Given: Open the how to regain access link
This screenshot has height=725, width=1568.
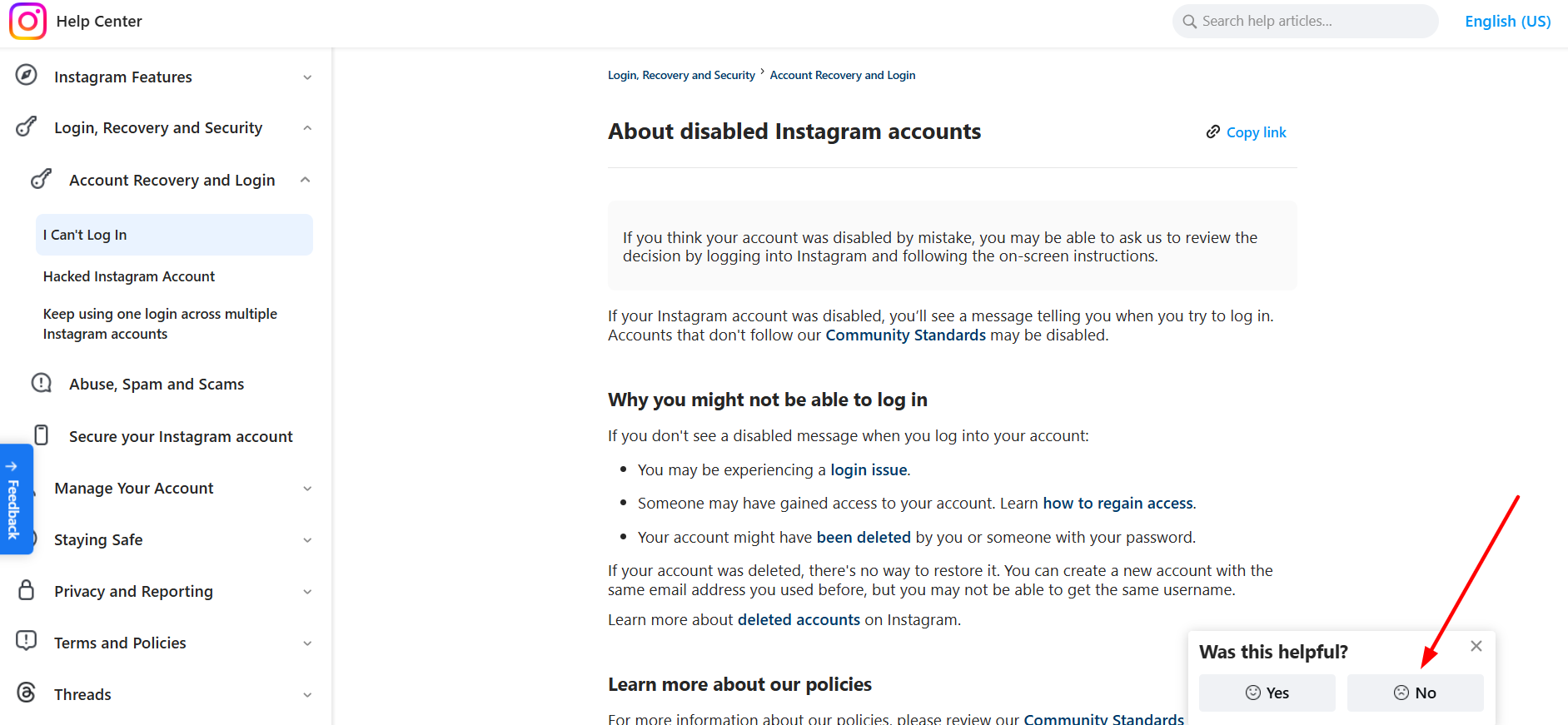Looking at the screenshot, I should tap(1118, 503).
